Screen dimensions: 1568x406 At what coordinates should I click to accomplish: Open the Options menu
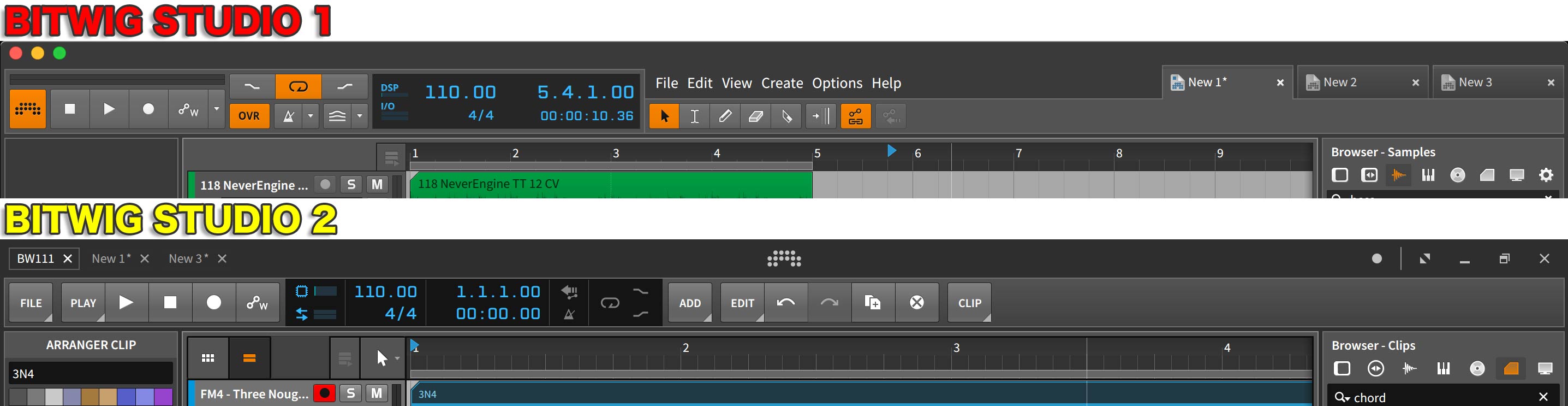click(x=837, y=83)
